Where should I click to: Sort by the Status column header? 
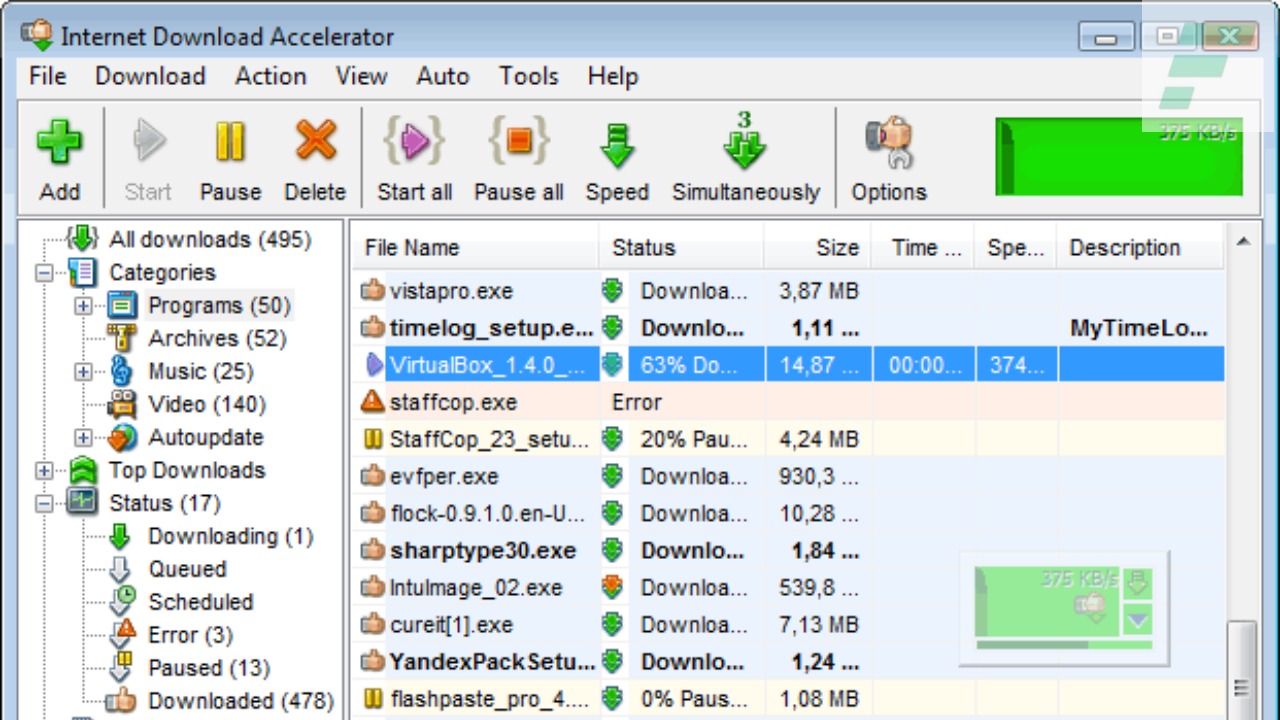coord(681,248)
